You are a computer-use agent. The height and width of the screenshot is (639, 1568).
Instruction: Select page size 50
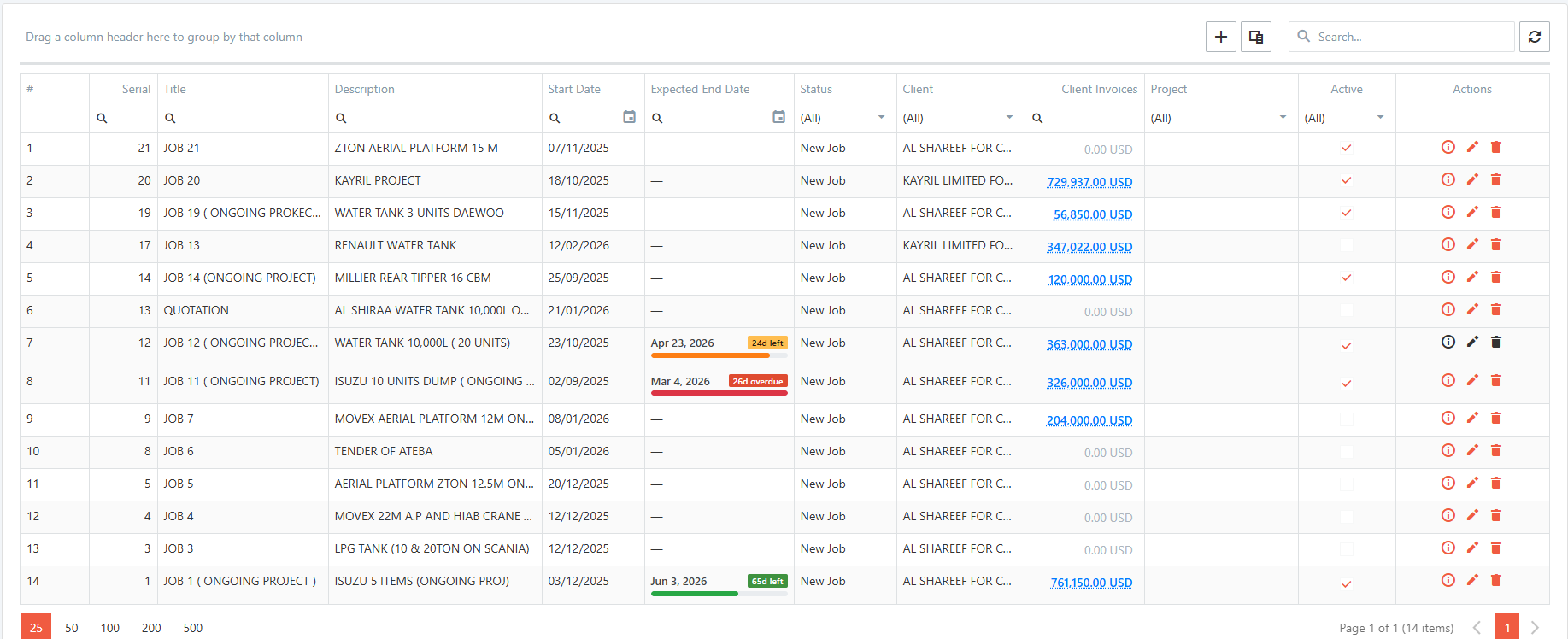pyautogui.click(x=72, y=628)
